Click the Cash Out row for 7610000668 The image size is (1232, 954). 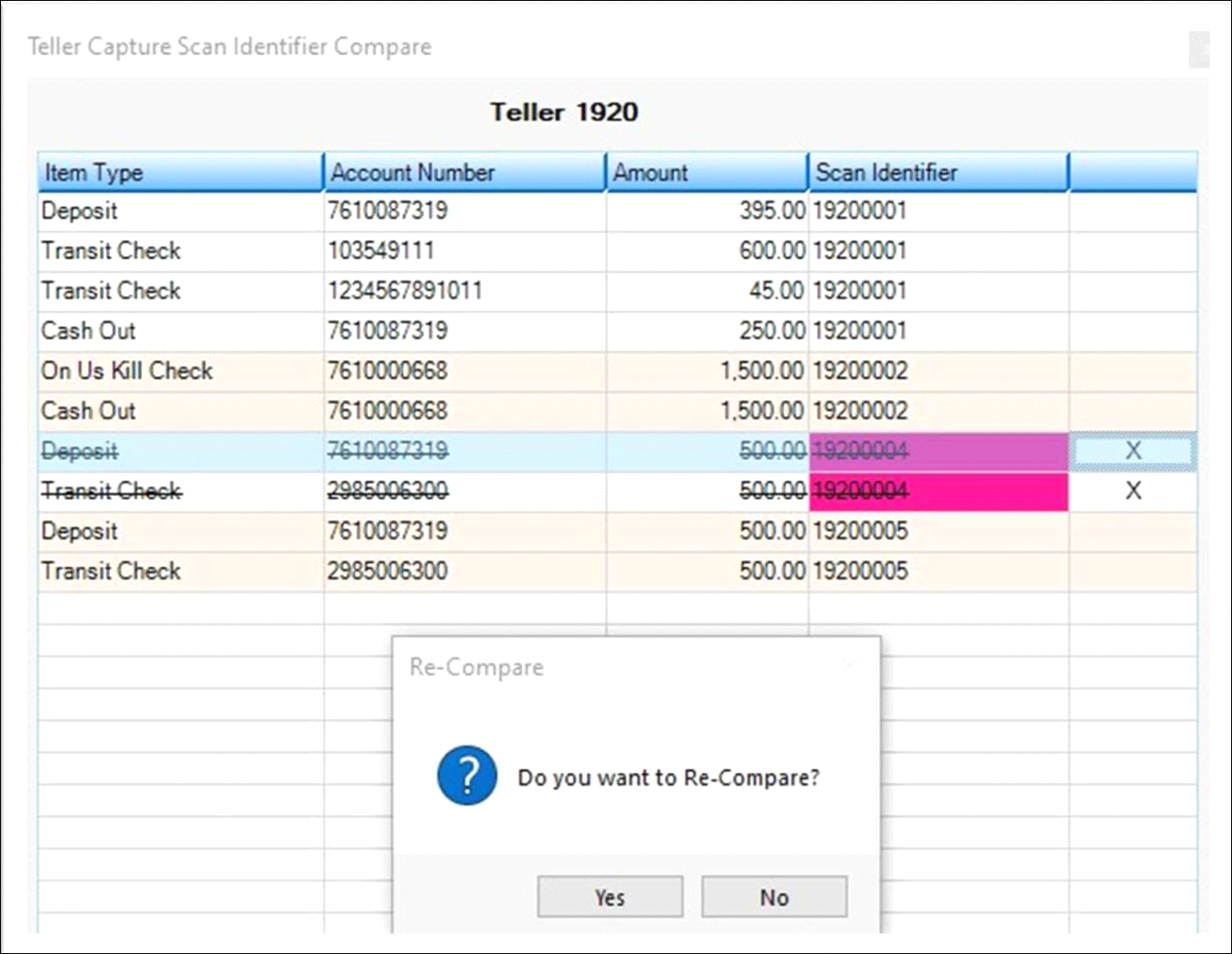617,411
